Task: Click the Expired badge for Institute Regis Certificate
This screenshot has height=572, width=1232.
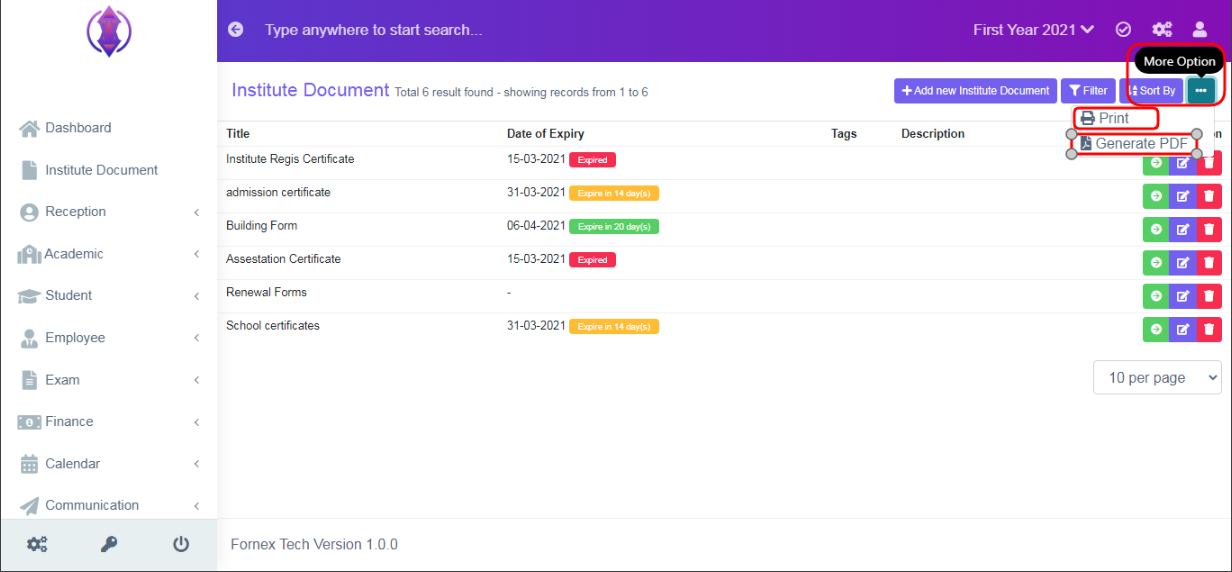Action: (593, 160)
